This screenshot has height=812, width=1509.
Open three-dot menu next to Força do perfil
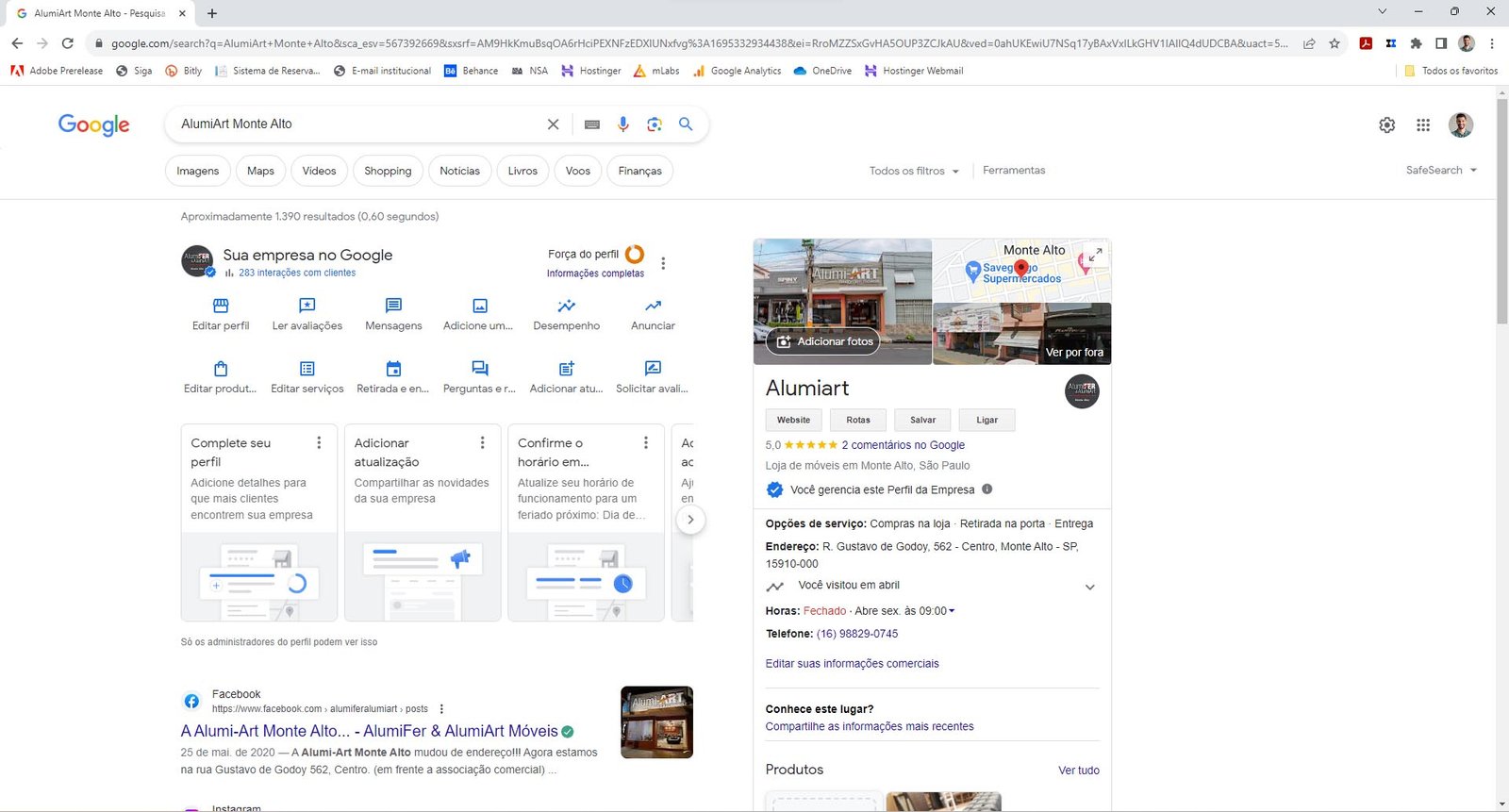coord(663,263)
